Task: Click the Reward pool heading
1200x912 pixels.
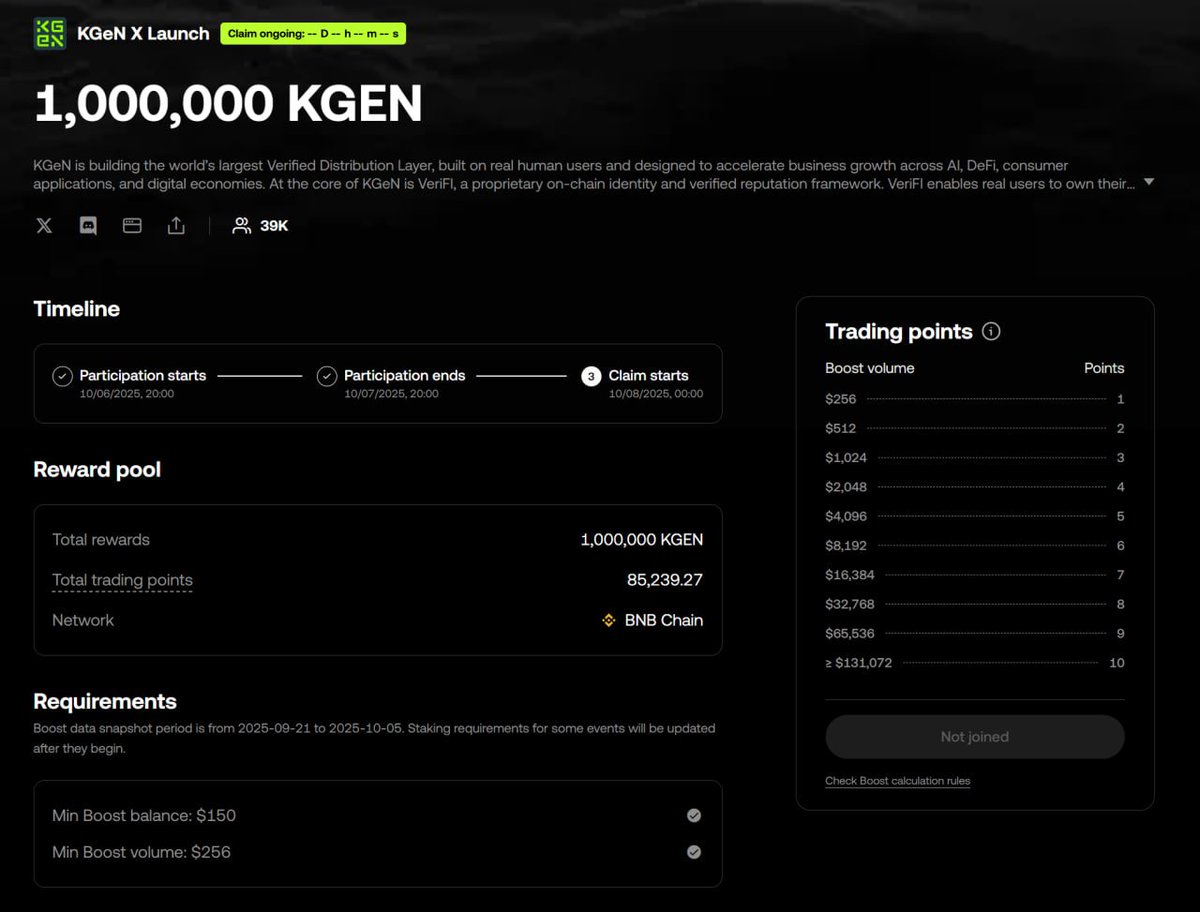Action: 97,469
